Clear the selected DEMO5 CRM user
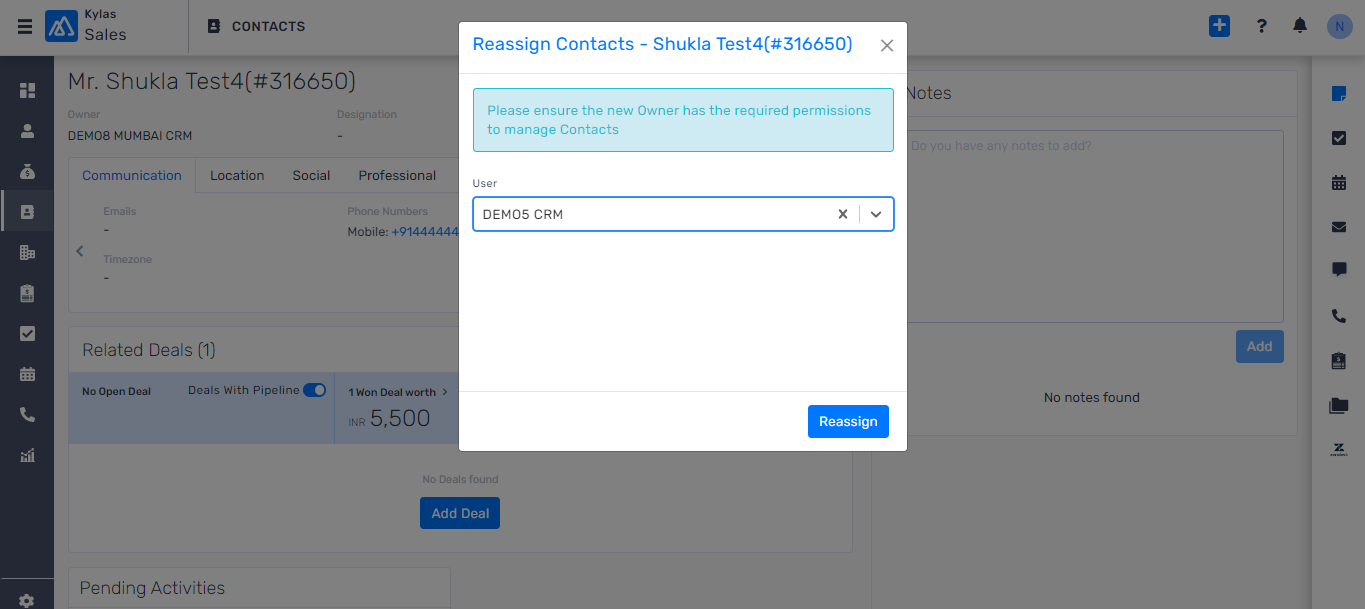The height and width of the screenshot is (609, 1365). click(x=843, y=214)
